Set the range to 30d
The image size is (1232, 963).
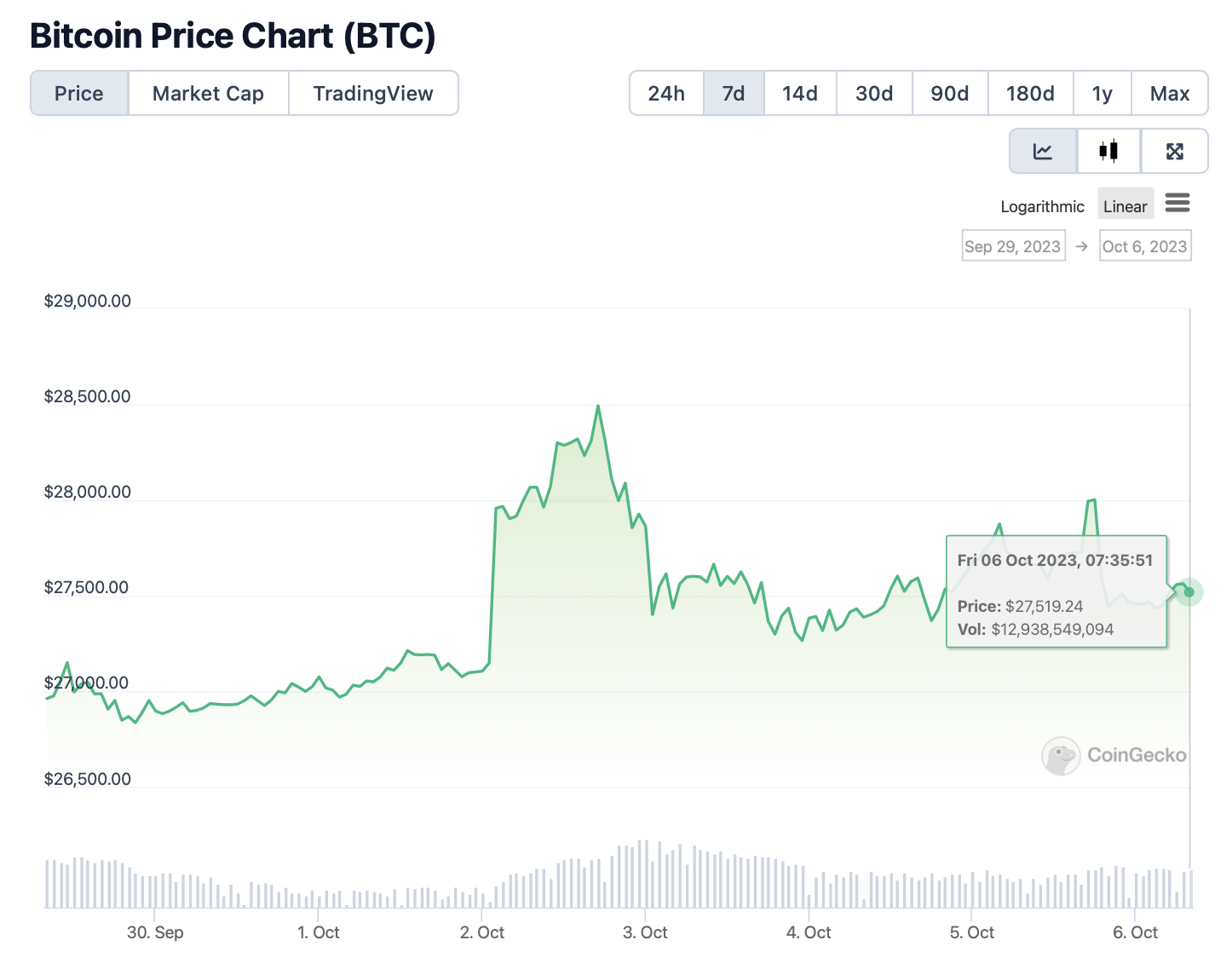coord(874,94)
